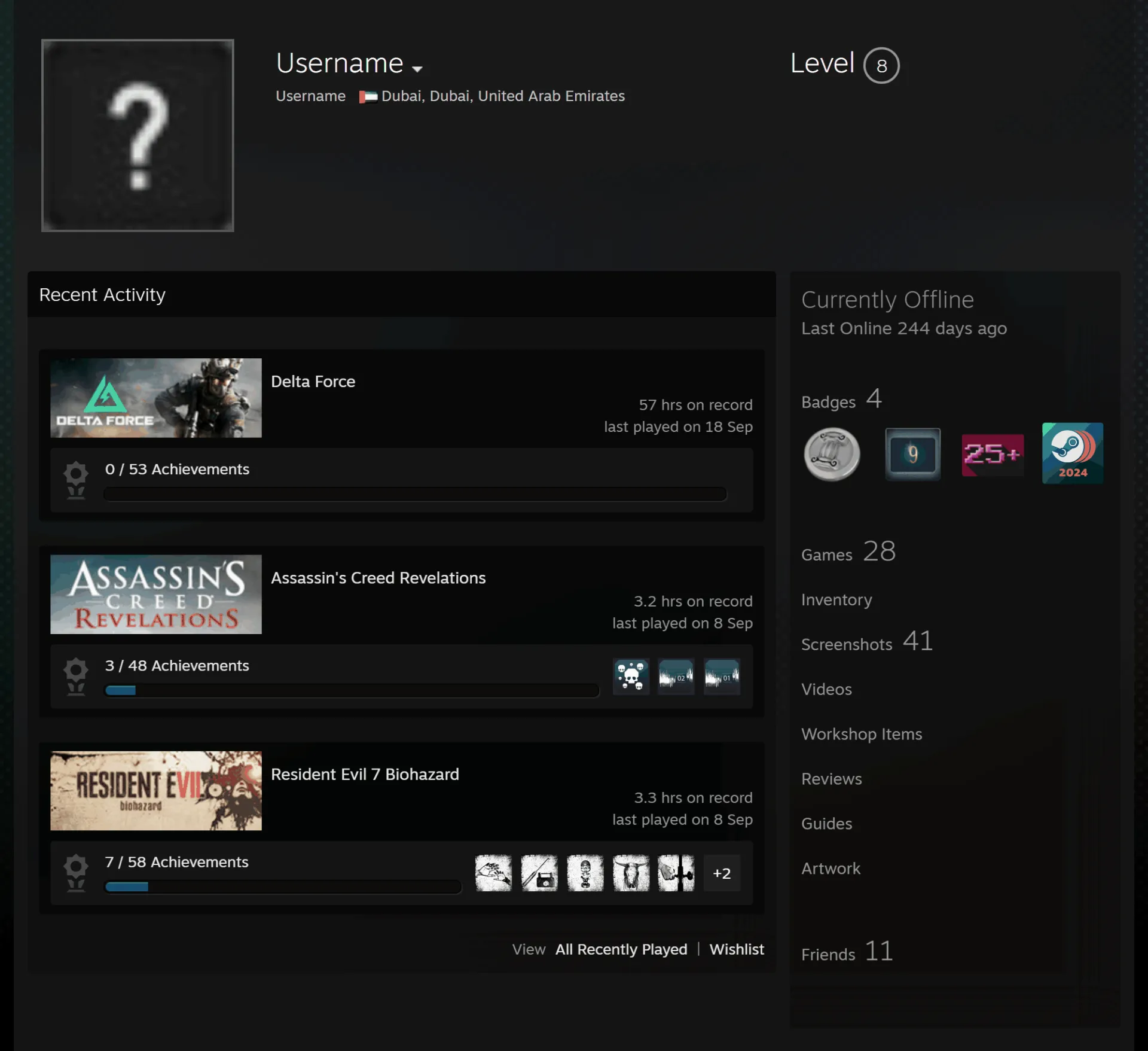Open the Videos link
1148x1051 pixels.
pyautogui.click(x=826, y=689)
